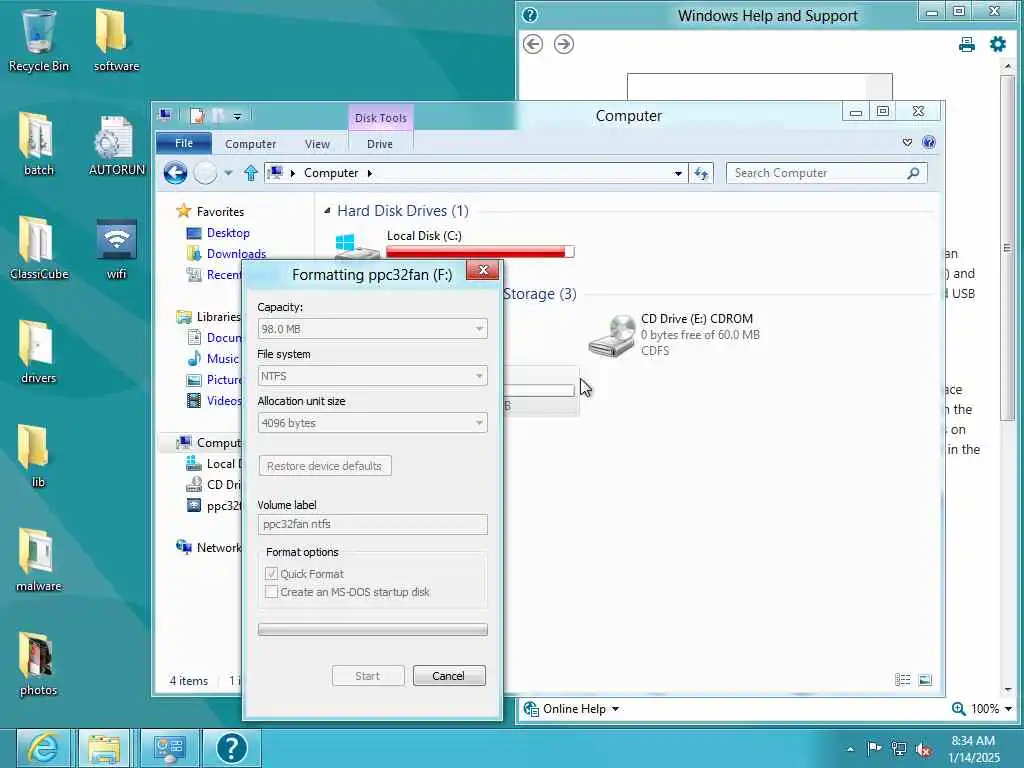Open the Computer ribbon tab

click(x=250, y=144)
